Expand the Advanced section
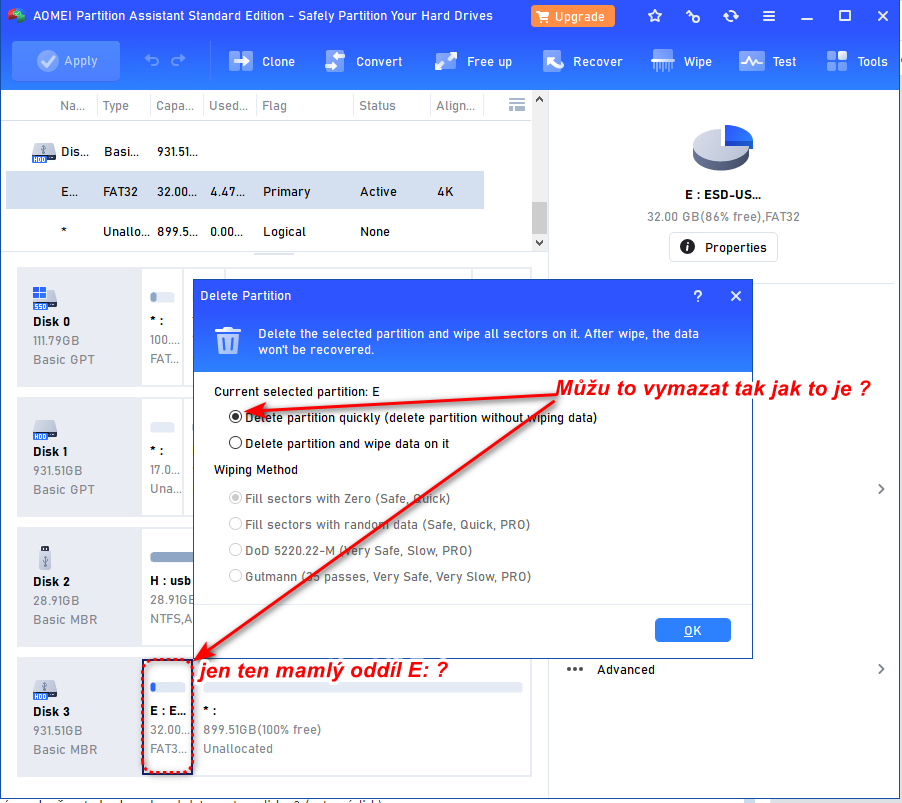This screenshot has width=902, height=803. click(x=881, y=669)
